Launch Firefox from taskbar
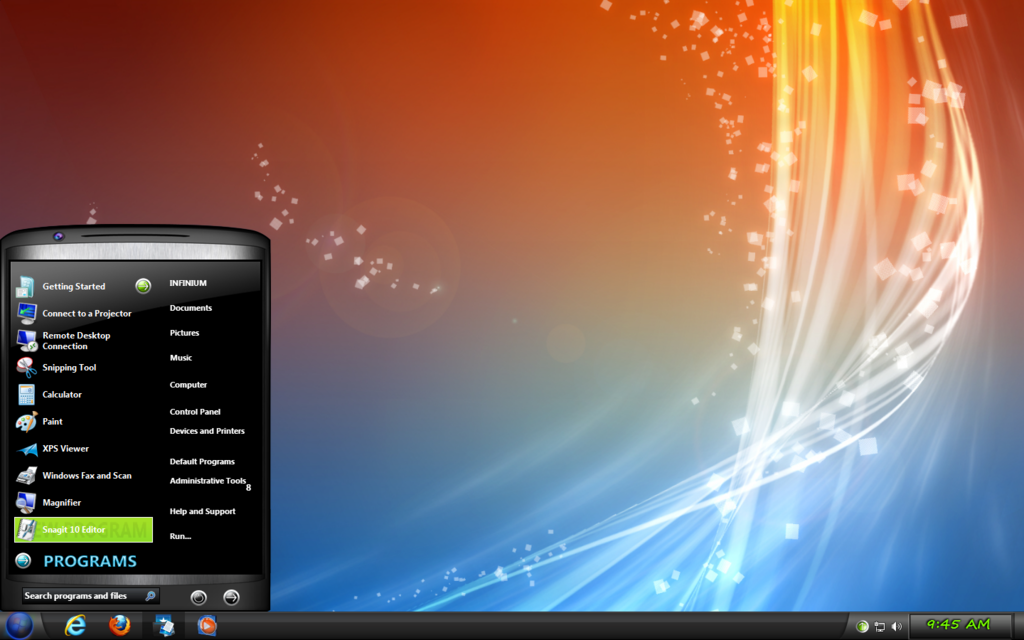 (120, 626)
